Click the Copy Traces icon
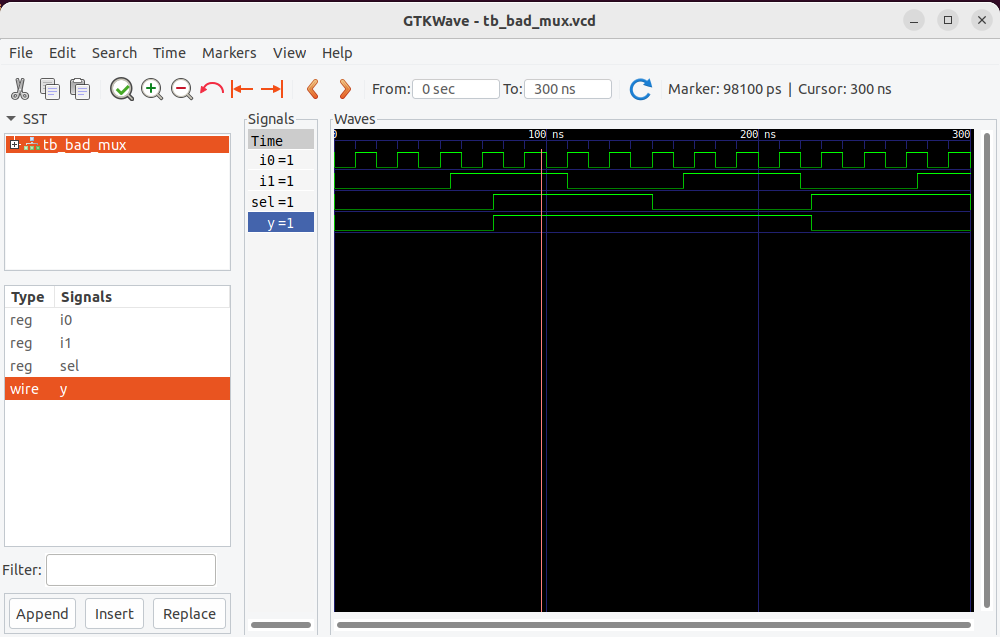1000x637 pixels. 50,89
